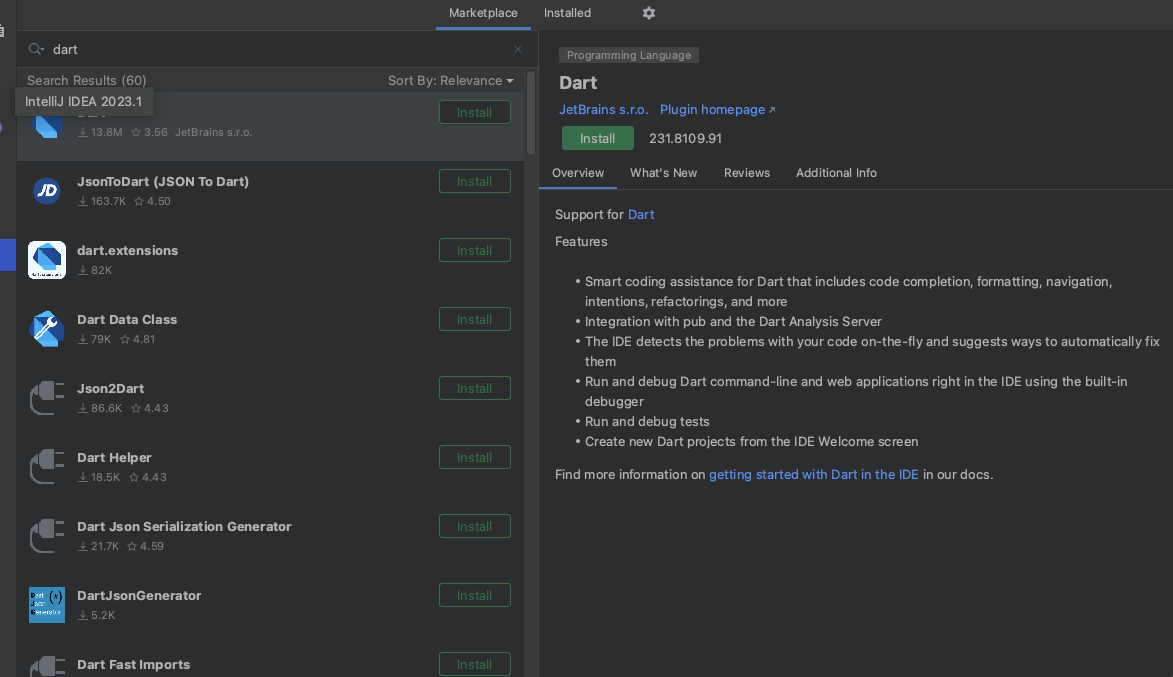1173x677 pixels.
Task: Select the DartJsonGenerator plugin icon
Action: (46, 604)
